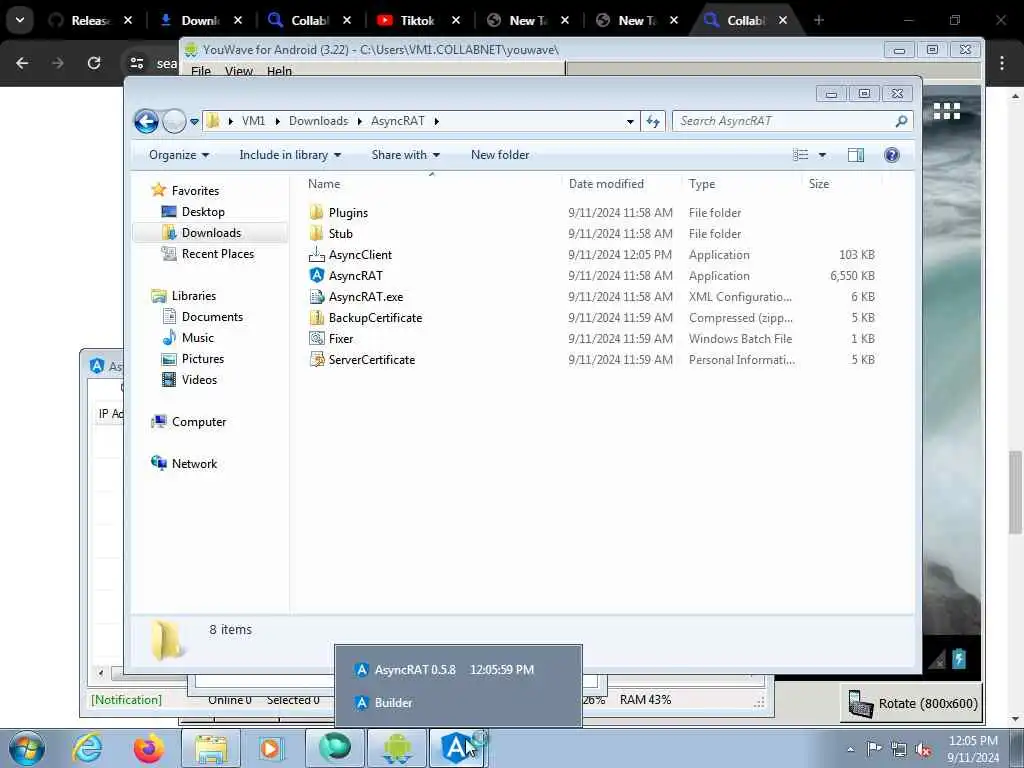Click Search AsyncRAT input field

click(x=784, y=121)
